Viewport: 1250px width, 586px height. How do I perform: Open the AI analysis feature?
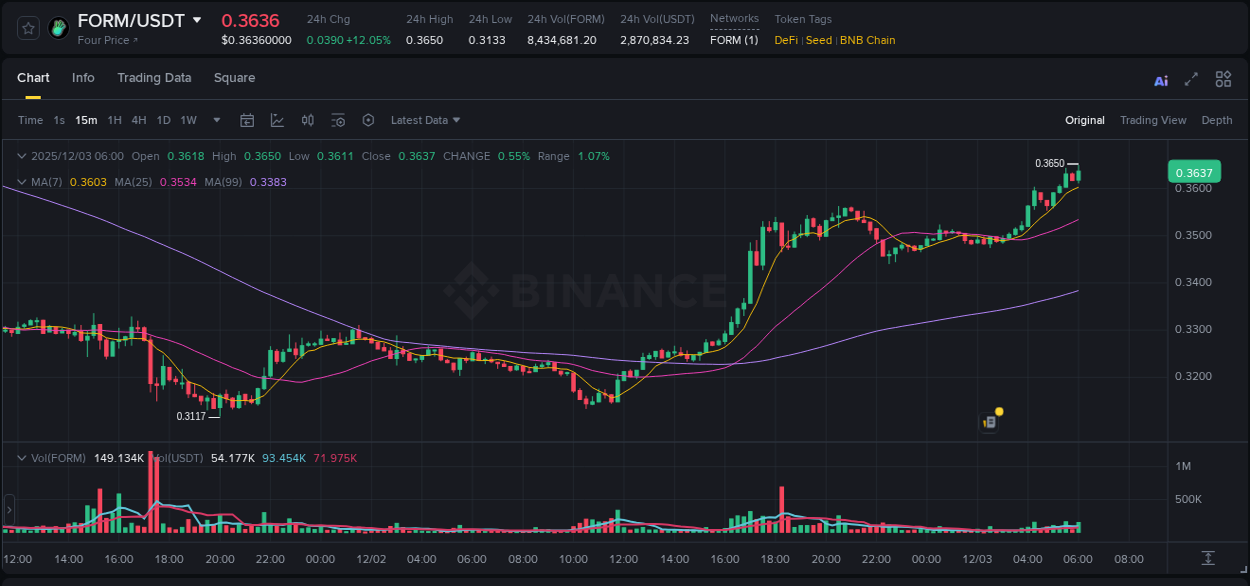[x=1160, y=79]
